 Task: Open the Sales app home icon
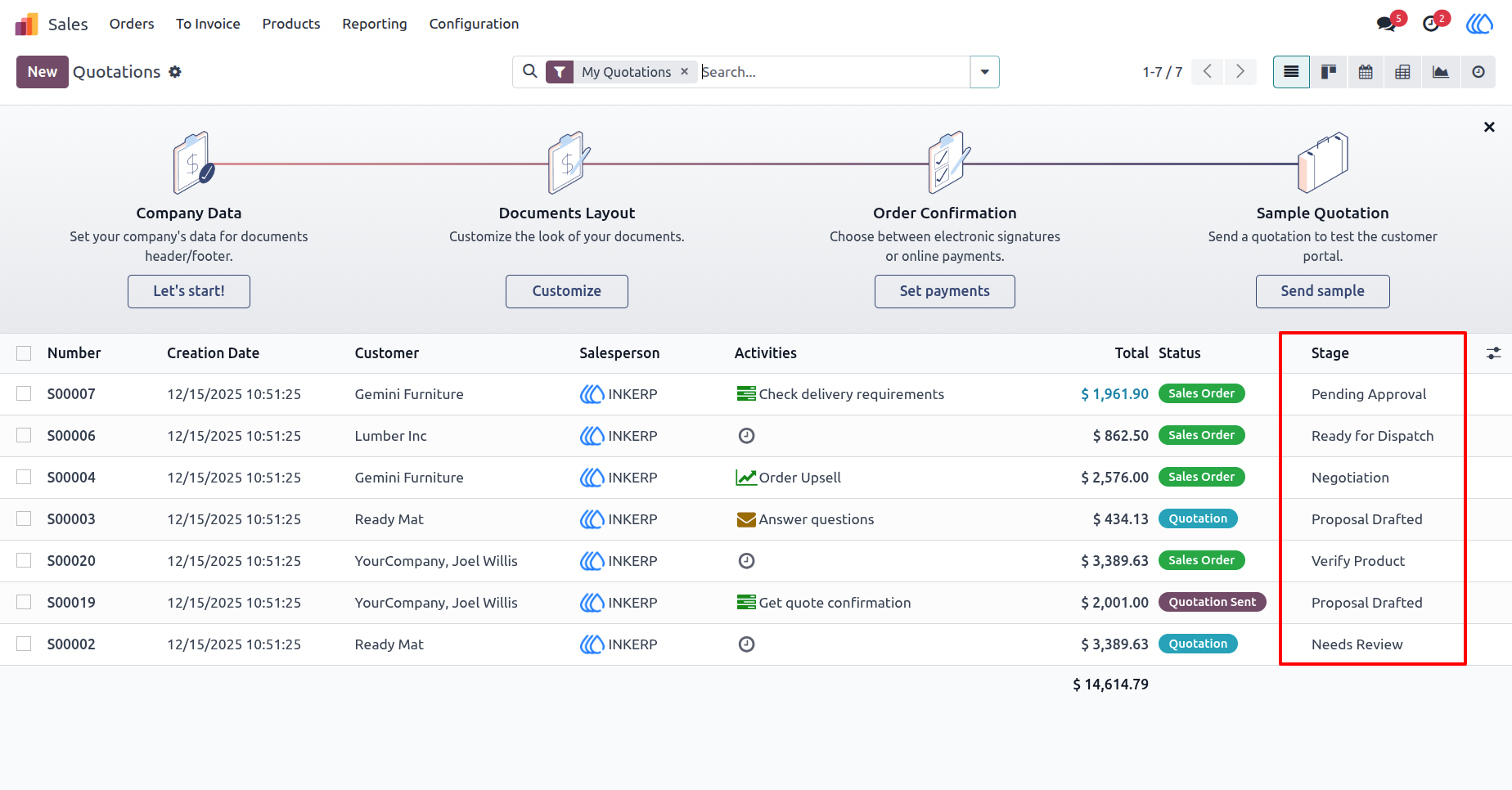(26, 24)
